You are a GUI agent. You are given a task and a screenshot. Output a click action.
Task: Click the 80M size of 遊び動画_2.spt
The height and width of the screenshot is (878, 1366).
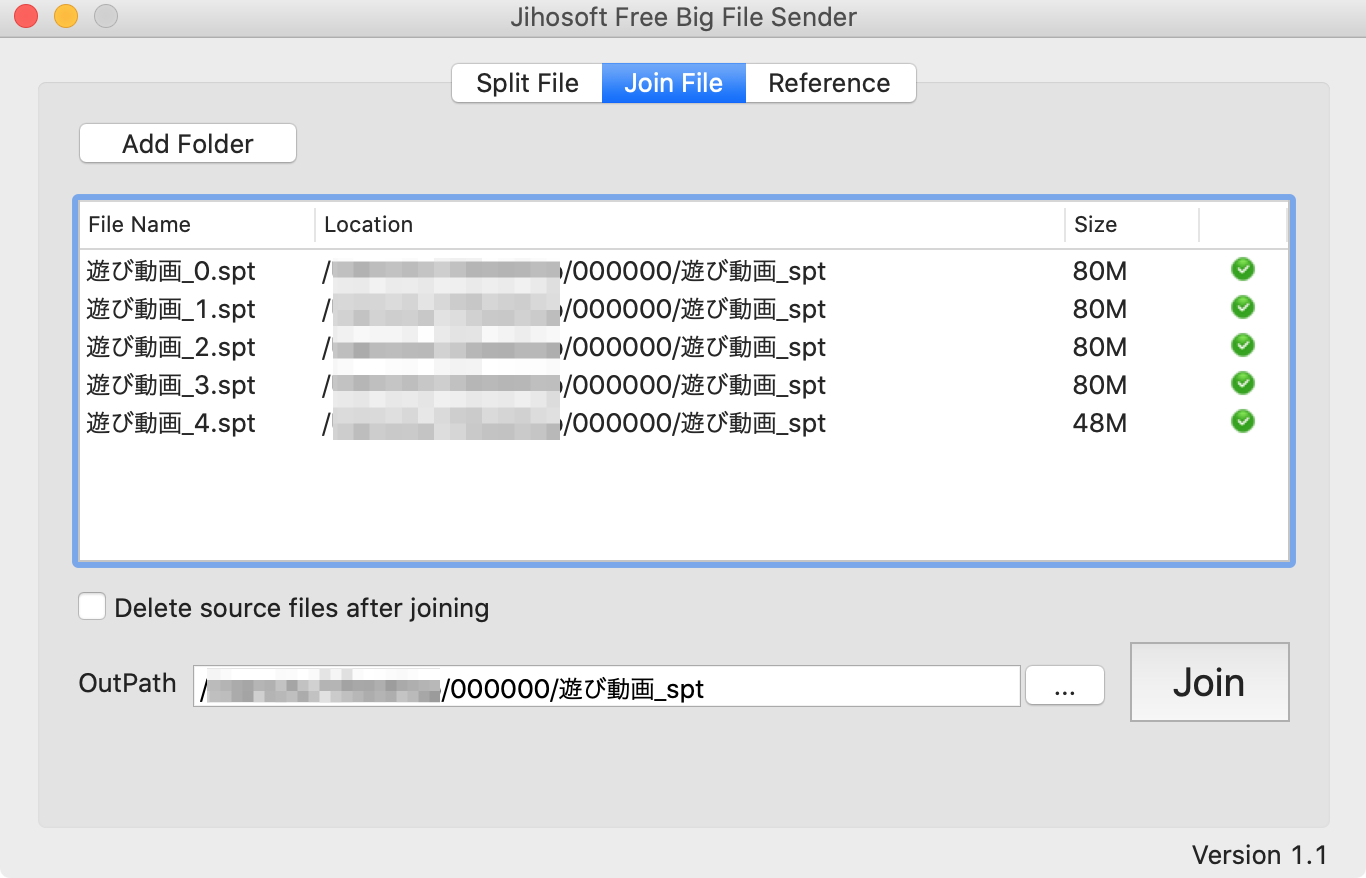tap(1100, 347)
